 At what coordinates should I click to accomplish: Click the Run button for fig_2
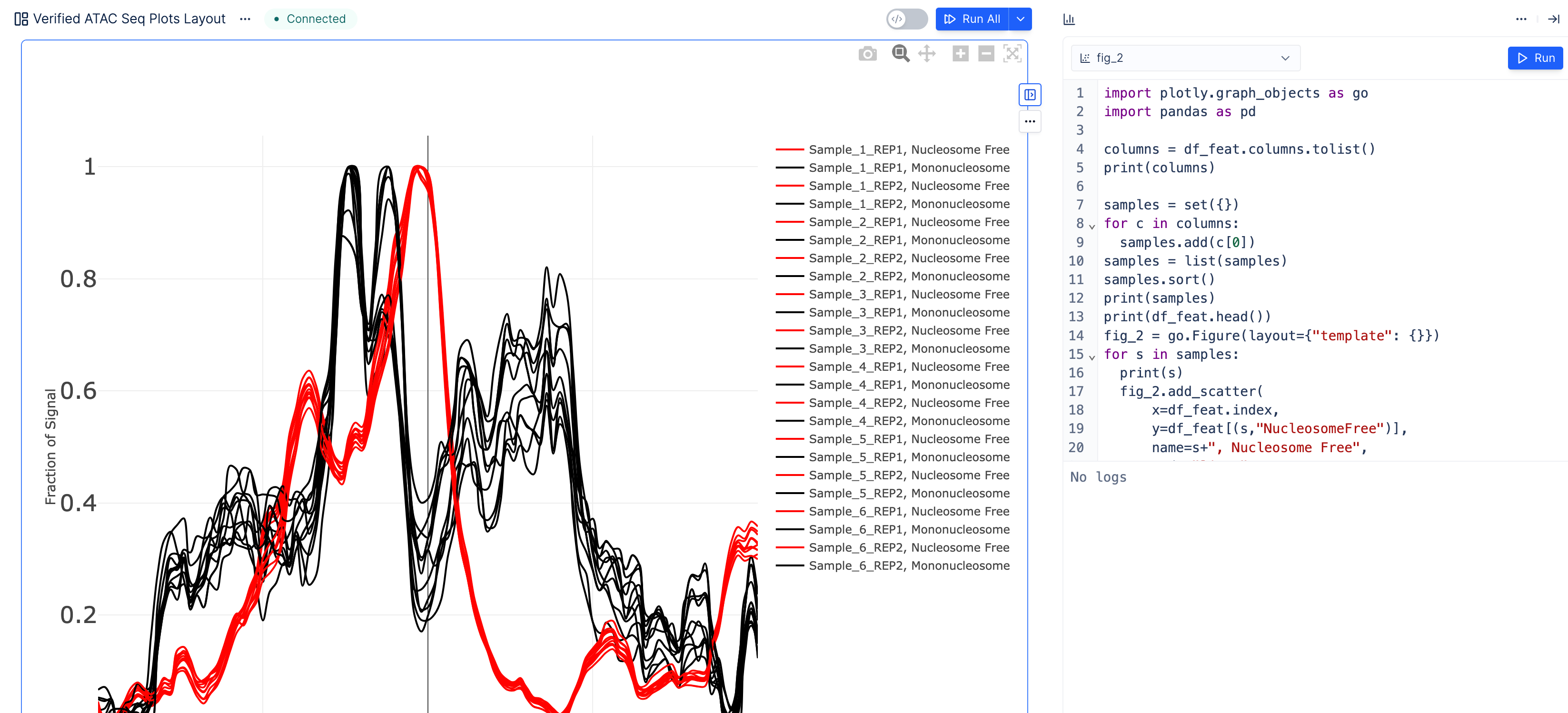tap(1535, 59)
